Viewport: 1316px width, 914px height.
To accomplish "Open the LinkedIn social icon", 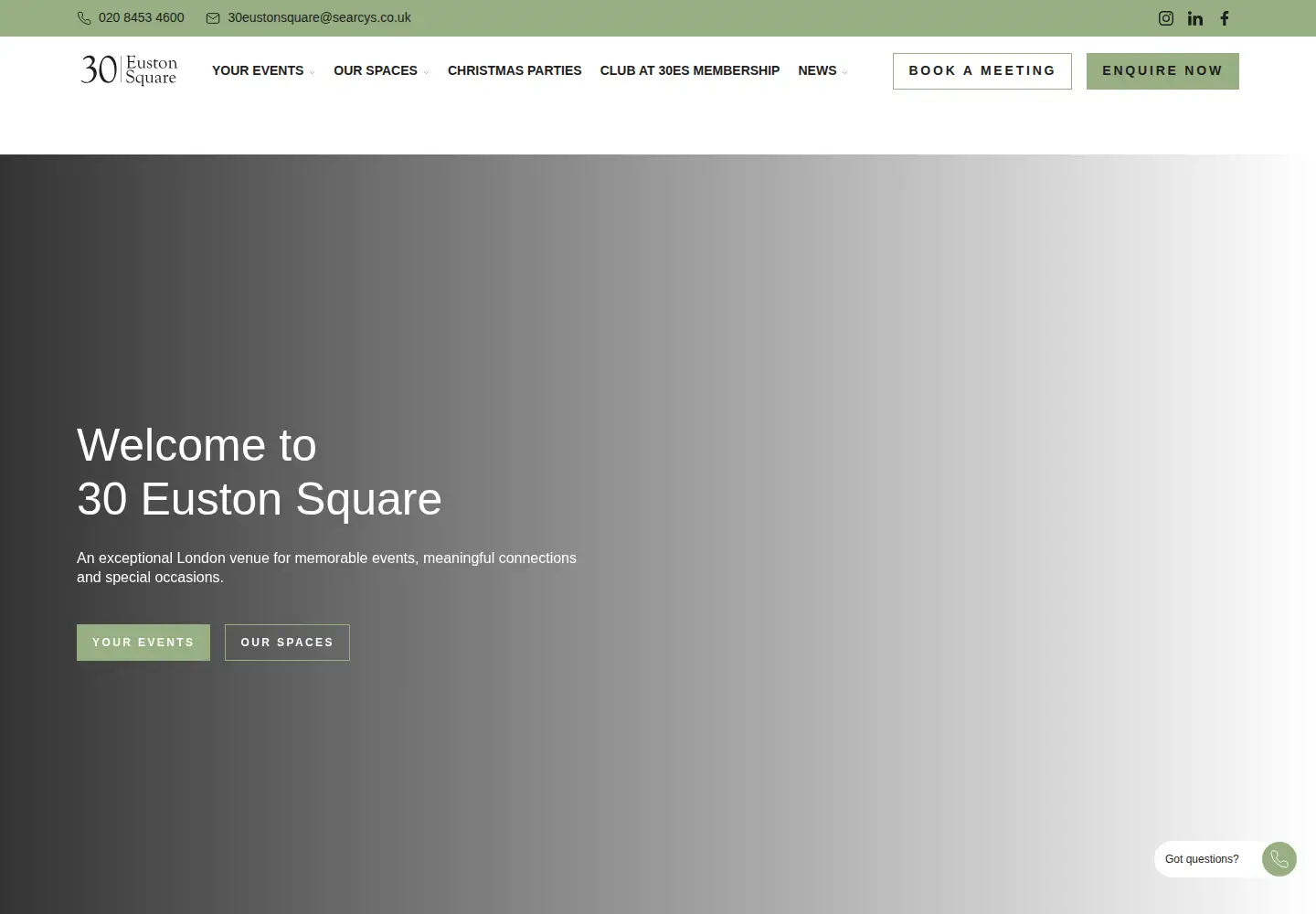I will coord(1195,18).
